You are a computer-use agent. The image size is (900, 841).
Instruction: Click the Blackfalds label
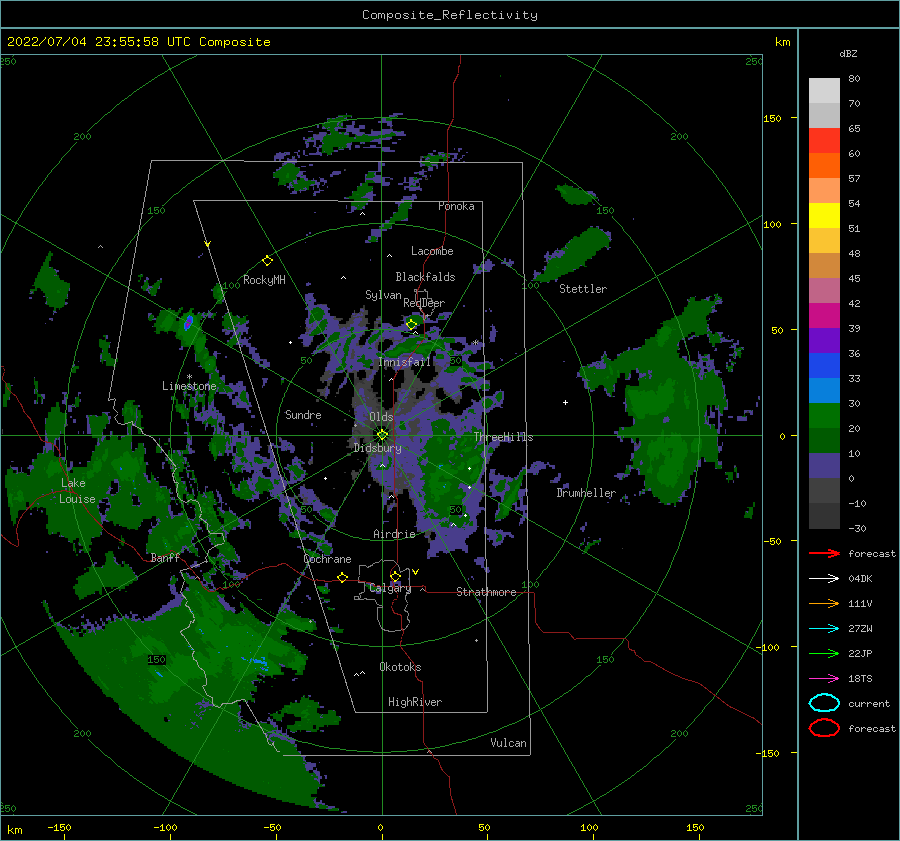[425, 277]
